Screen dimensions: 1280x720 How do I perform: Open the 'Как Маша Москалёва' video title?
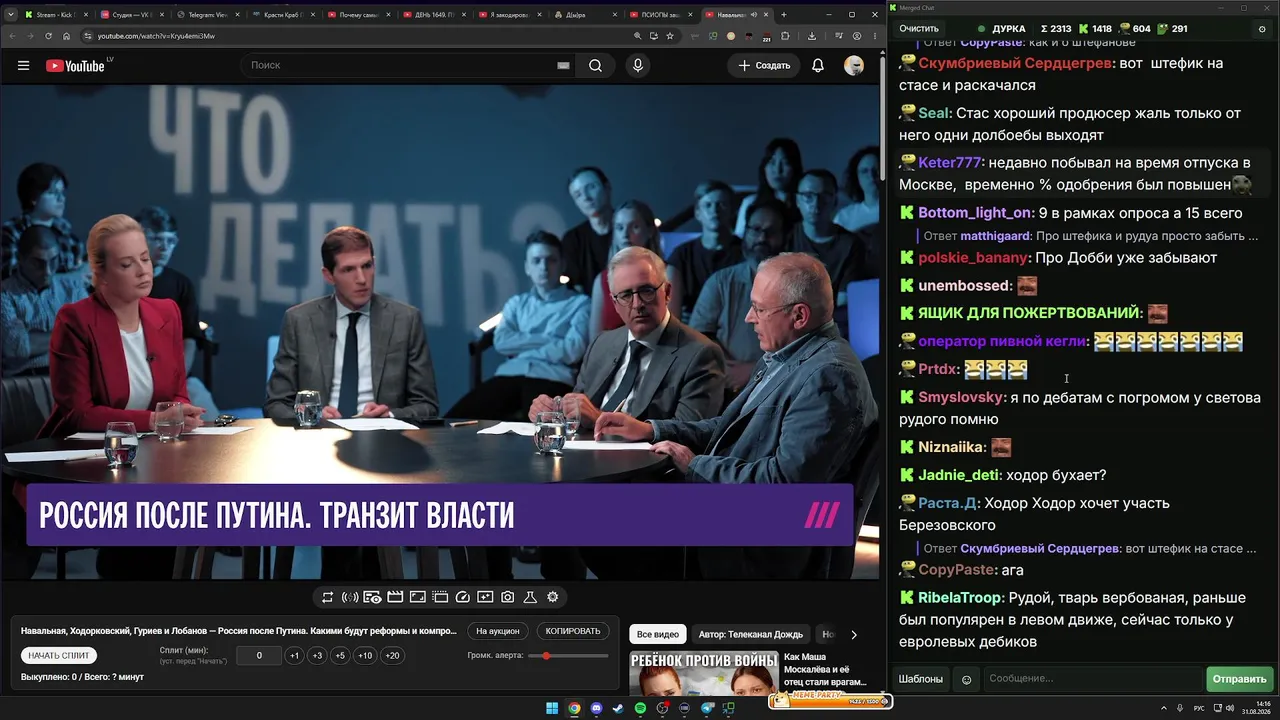coord(825,669)
